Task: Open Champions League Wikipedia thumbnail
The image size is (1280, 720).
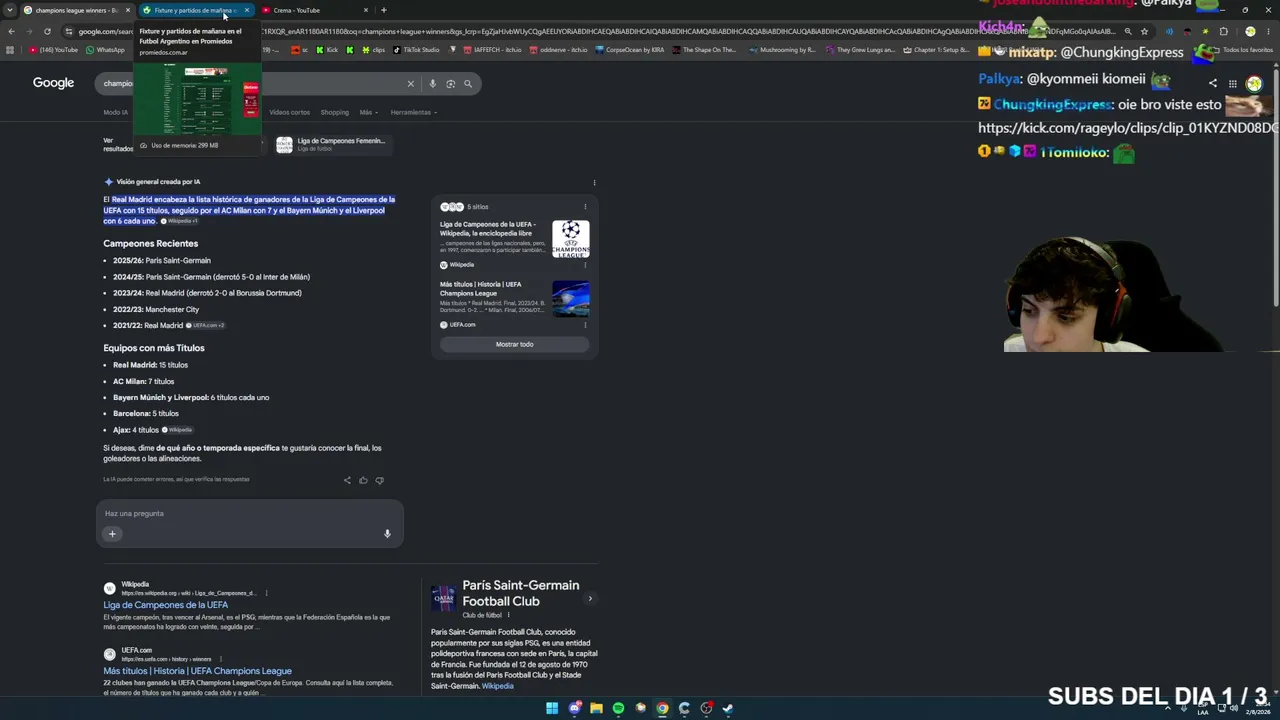Action: click(570, 239)
